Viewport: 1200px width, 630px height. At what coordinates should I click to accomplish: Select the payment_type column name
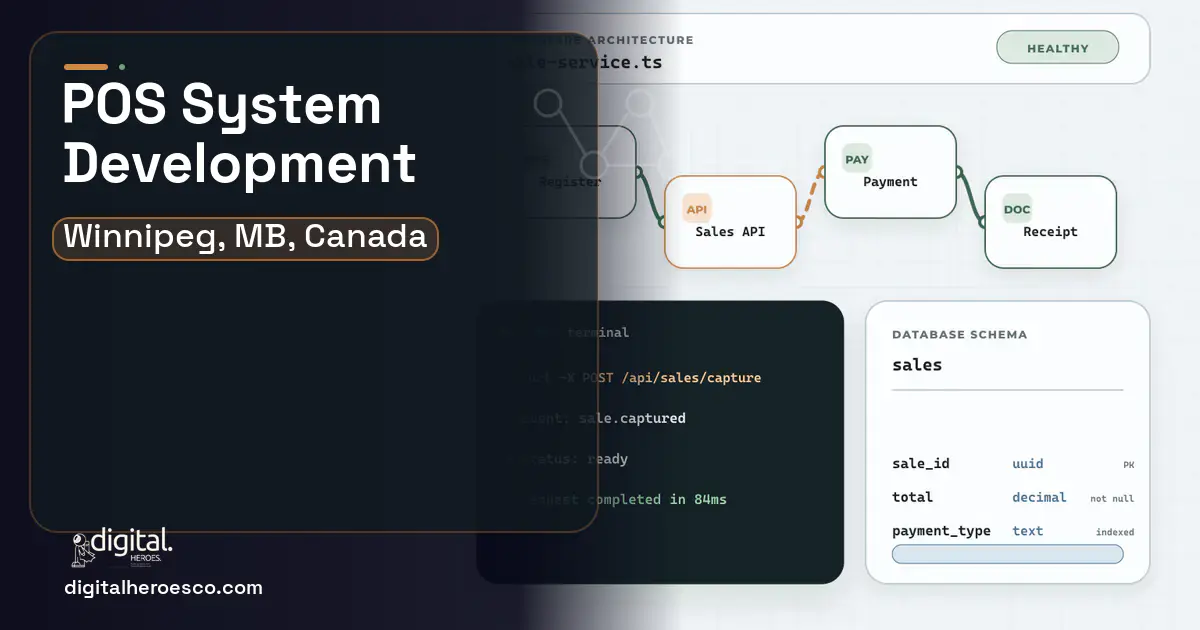point(941,531)
